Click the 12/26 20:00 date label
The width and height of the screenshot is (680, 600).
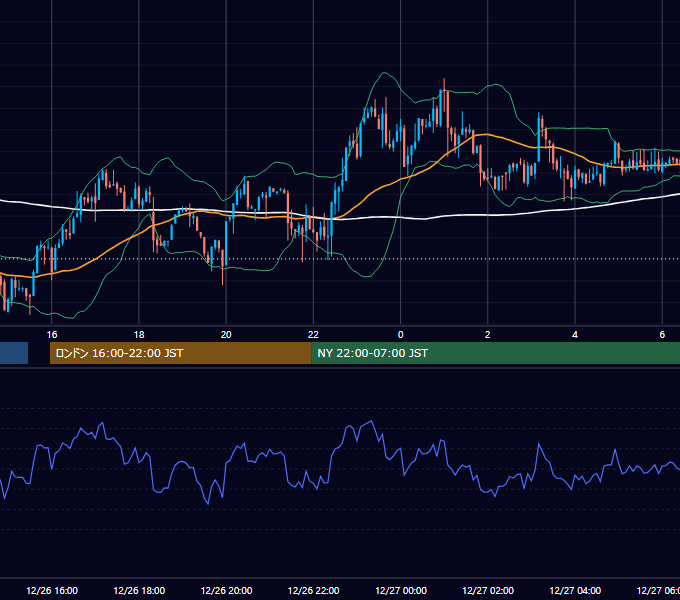point(226,590)
